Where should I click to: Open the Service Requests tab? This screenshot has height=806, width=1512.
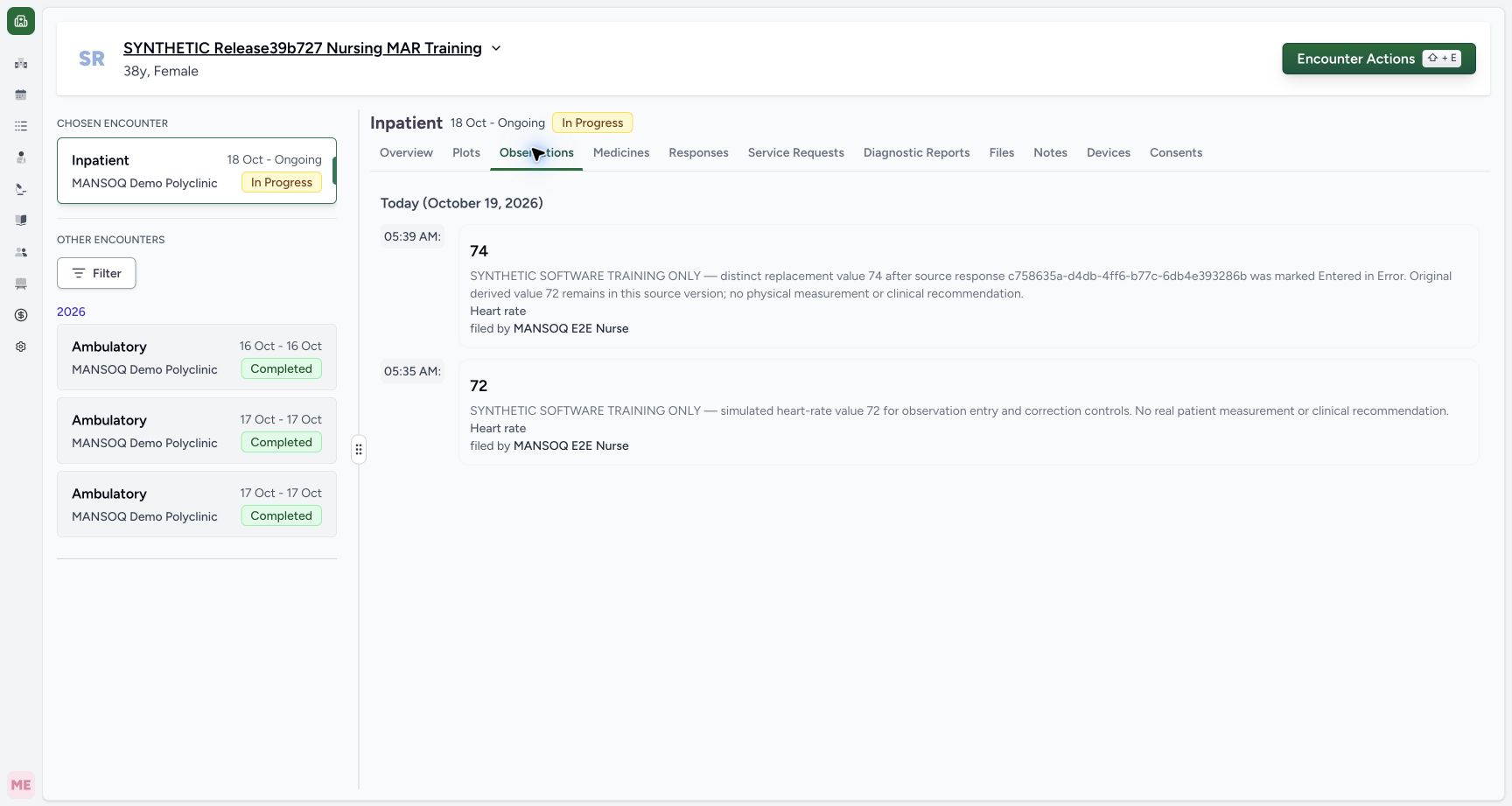(x=795, y=152)
